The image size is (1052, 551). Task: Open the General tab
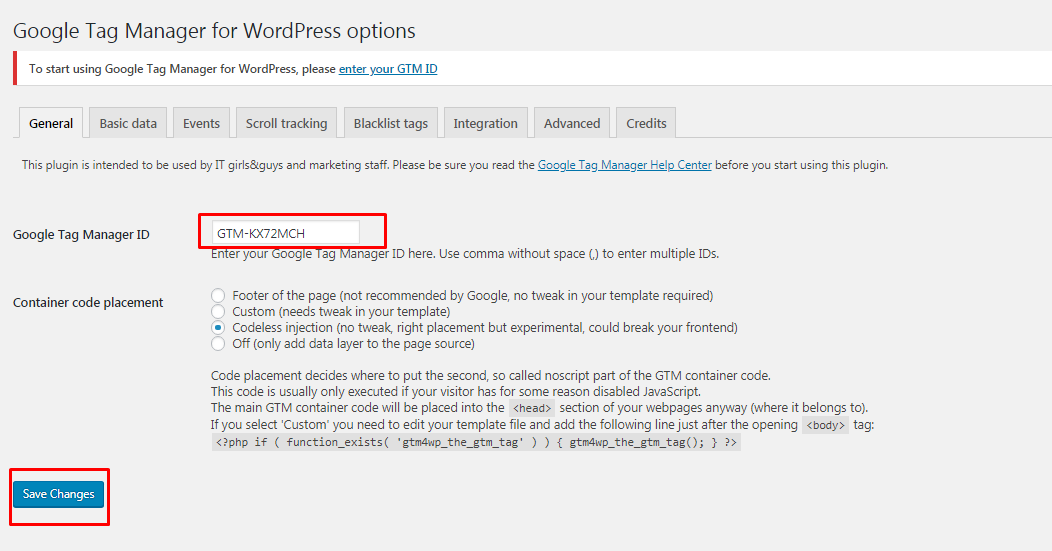(x=51, y=123)
